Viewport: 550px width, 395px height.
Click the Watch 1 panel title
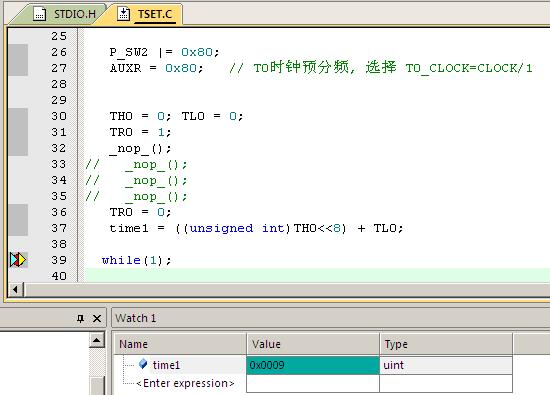136,318
